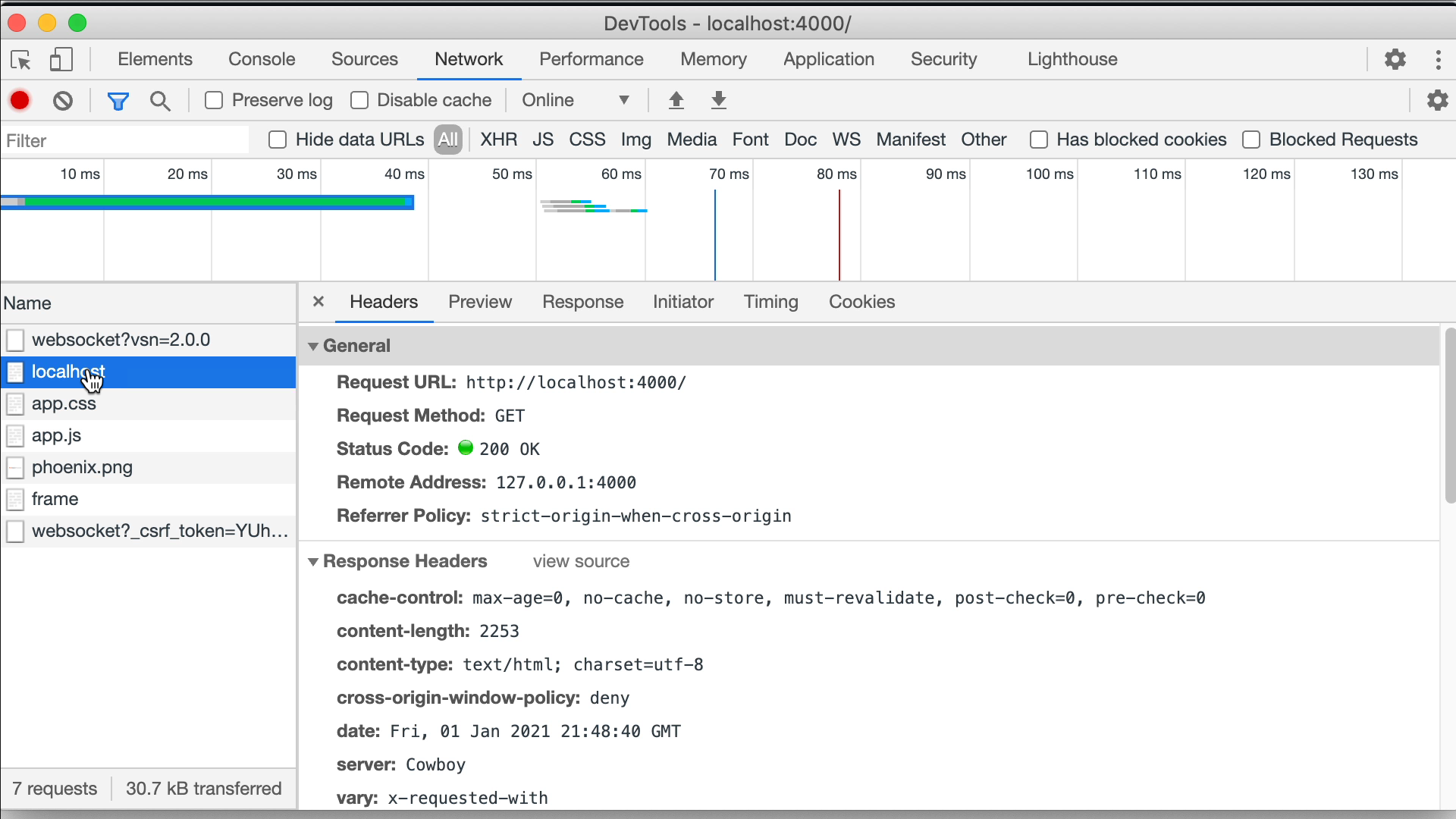The height and width of the screenshot is (819, 1456).
Task: Switch to the Timing tab
Action: pyautogui.click(x=770, y=301)
